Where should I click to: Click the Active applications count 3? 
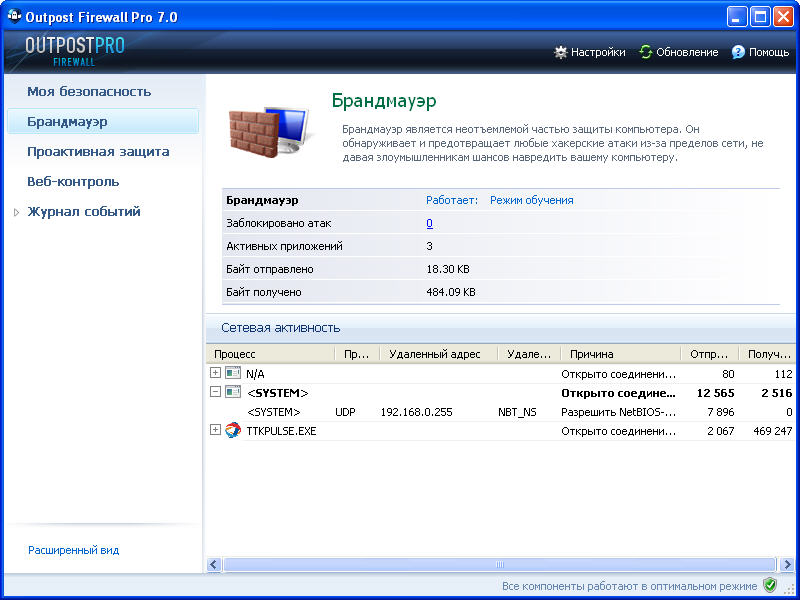(429, 246)
